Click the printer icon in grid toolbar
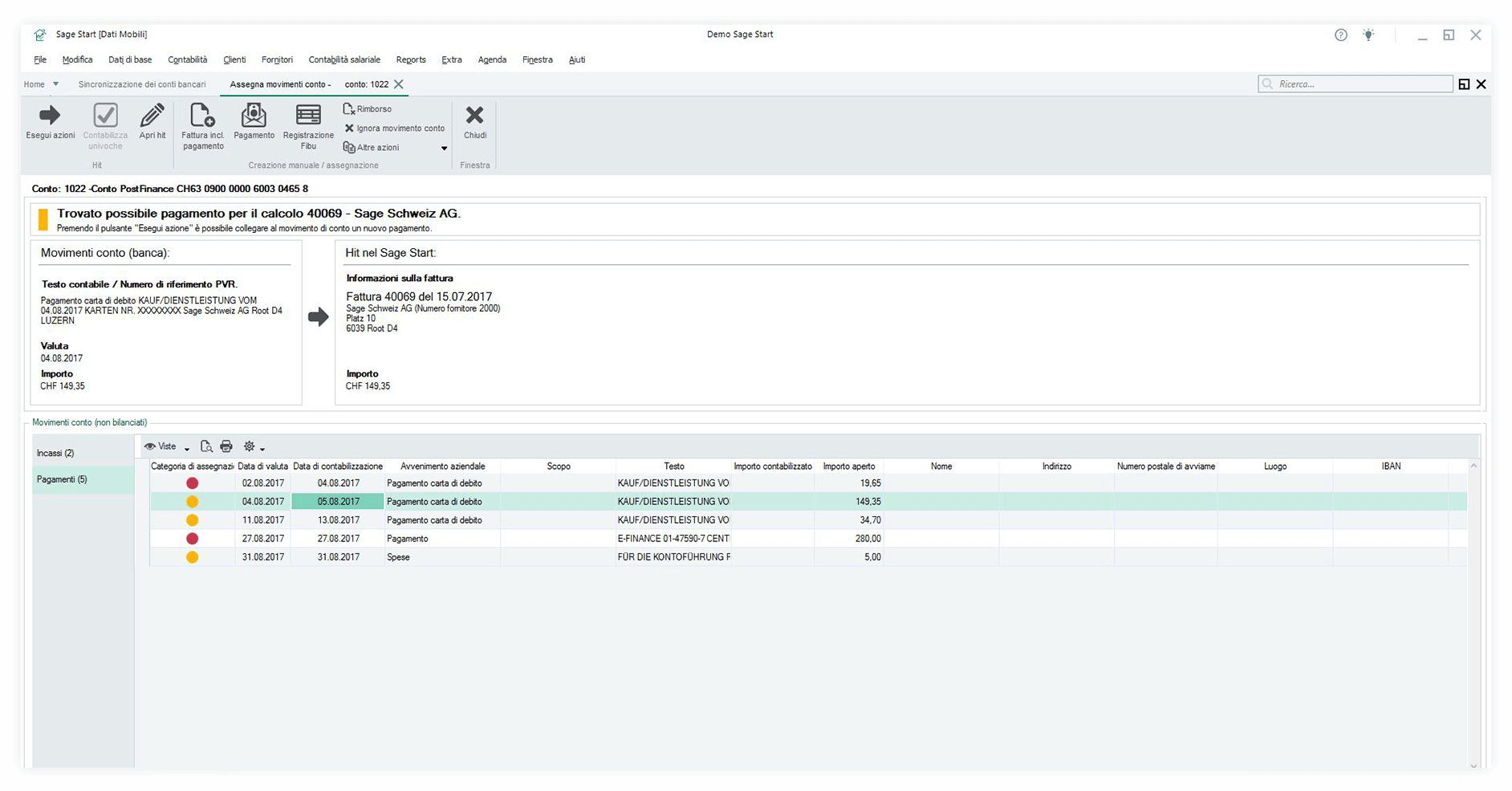The height and width of the screenshot is (791, 1512). point(226,446)
